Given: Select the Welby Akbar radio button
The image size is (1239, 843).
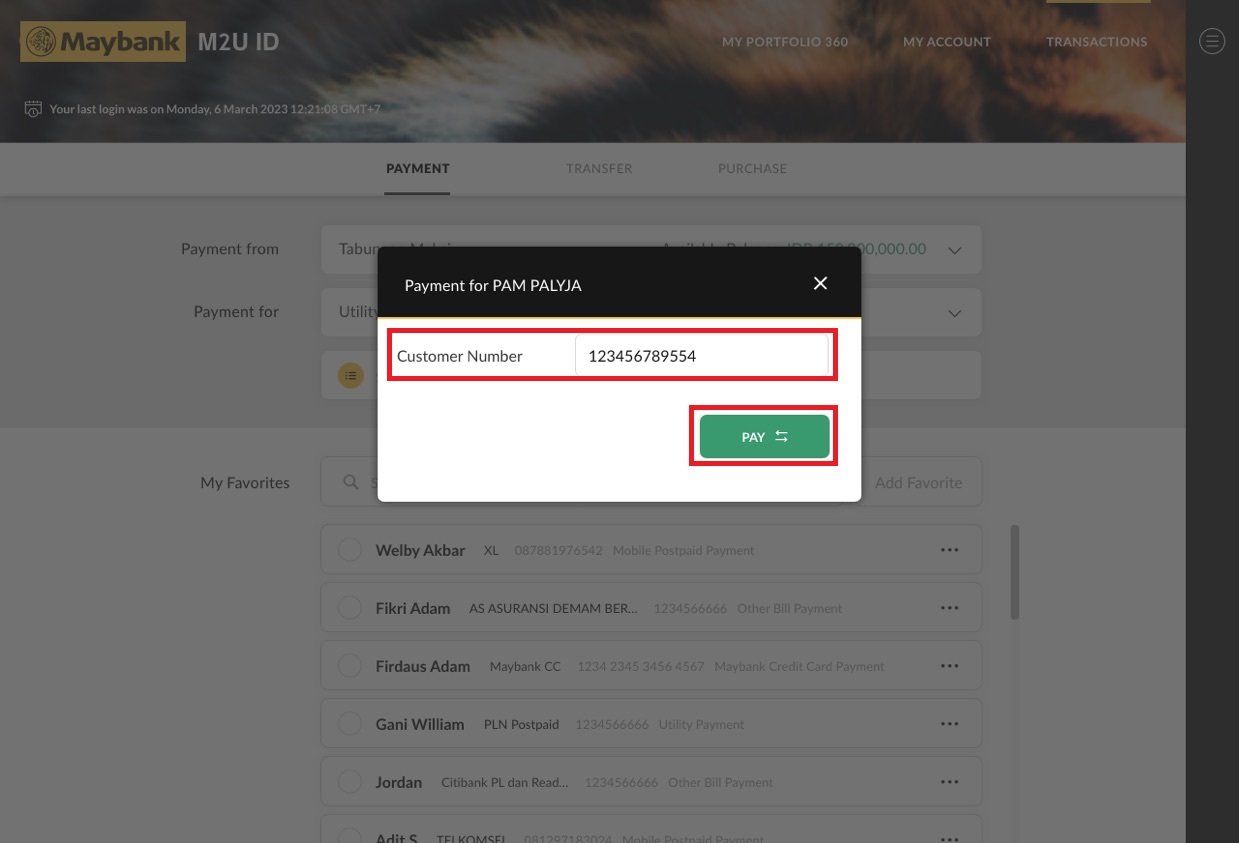Looking at the screenshot, I should [350, 550].
